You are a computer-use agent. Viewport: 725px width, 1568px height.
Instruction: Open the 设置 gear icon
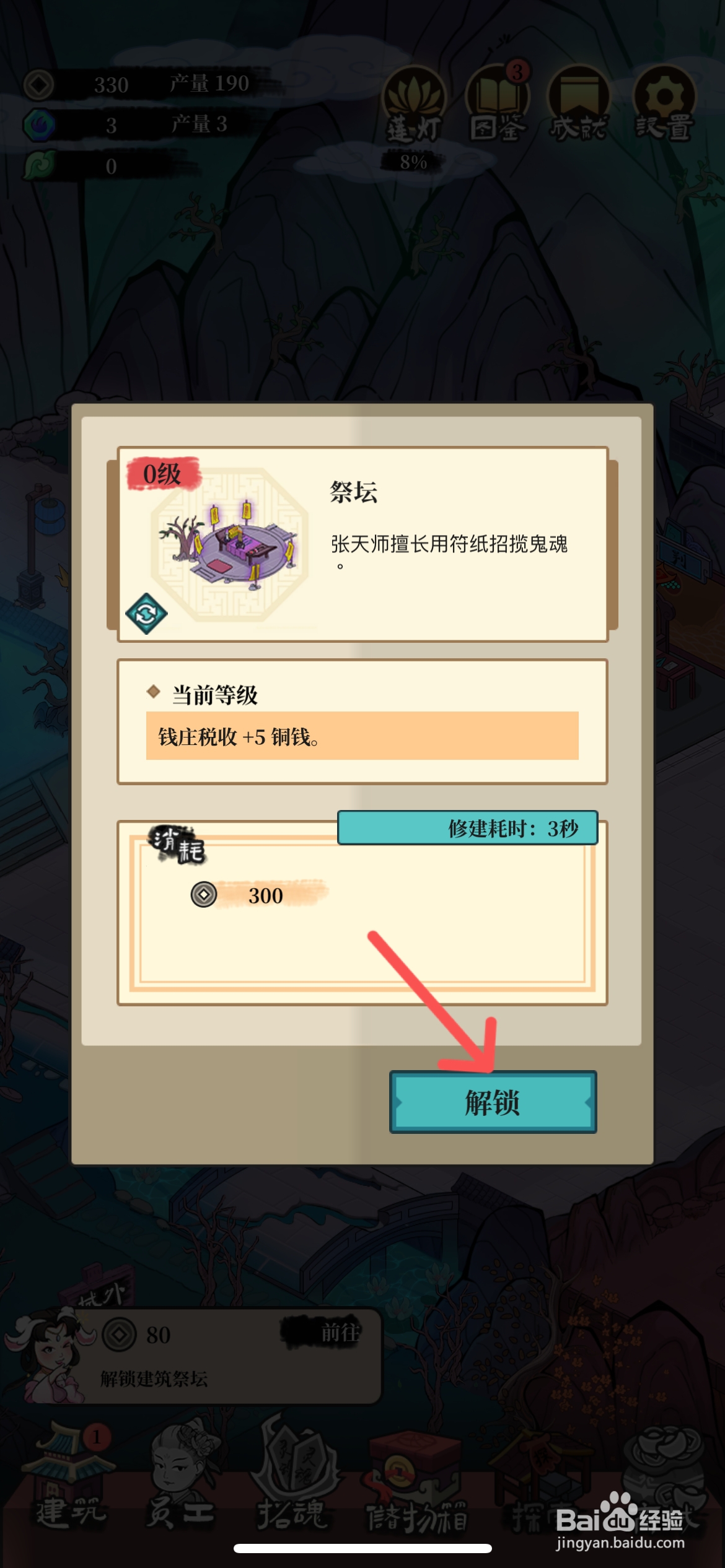[x=664, y=103]
